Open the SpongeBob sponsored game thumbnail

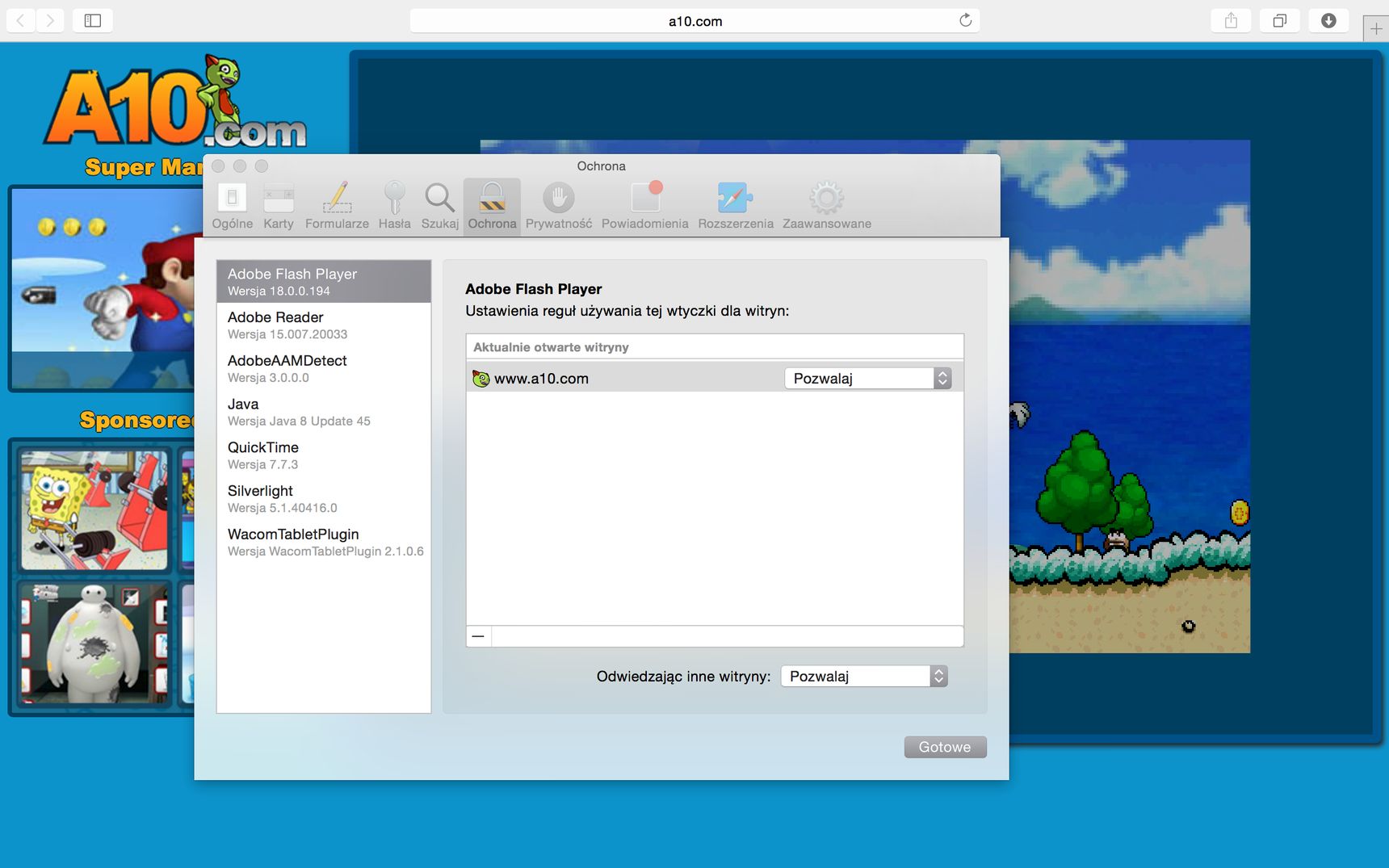(x=94, y=509)
